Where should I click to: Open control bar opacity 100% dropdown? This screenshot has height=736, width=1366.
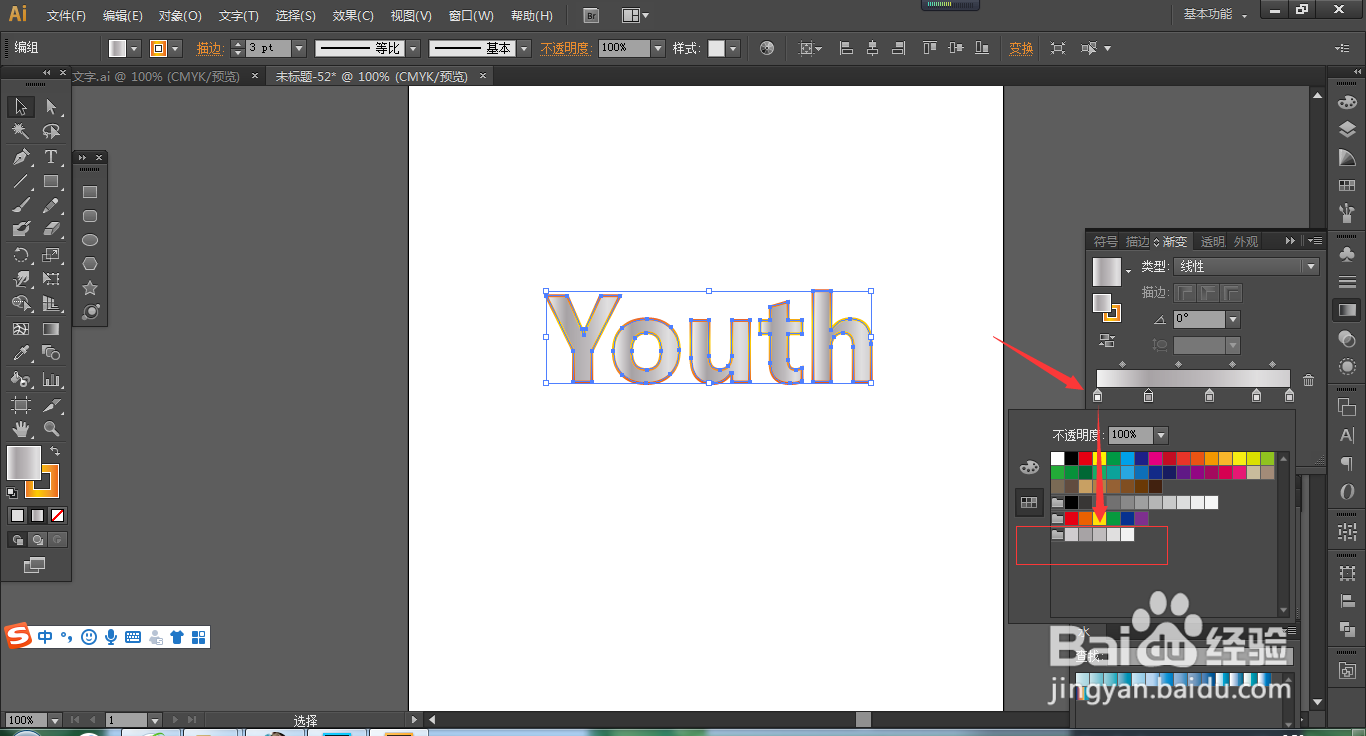pyautogui.click(x=658, y=48)
